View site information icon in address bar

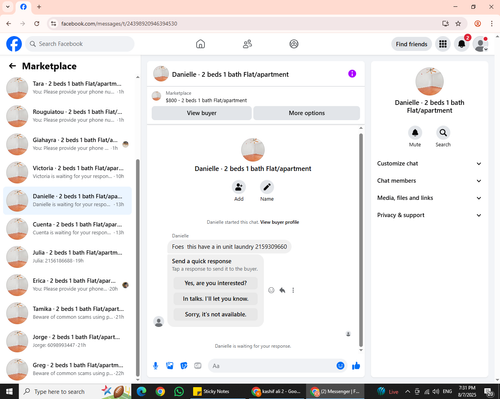(x=53, y=23)
